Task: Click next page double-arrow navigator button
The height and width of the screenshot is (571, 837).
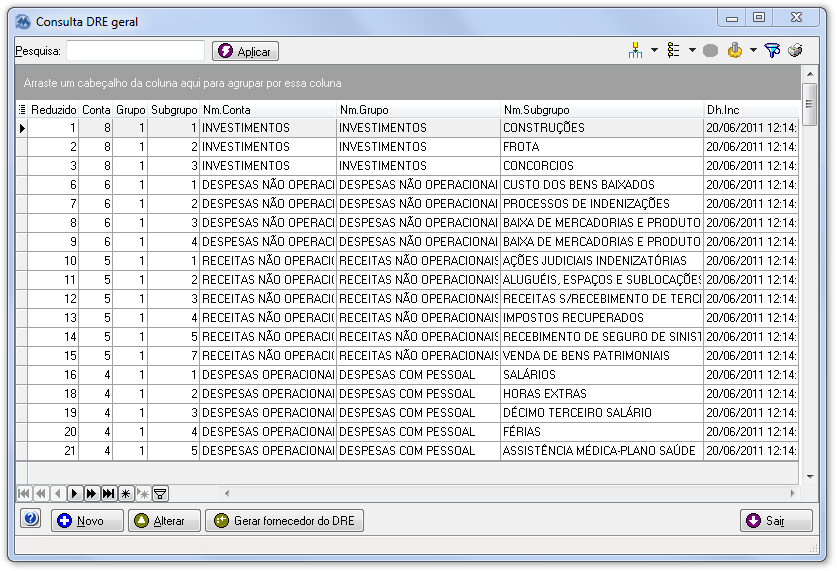Action: tap(92, 494)
